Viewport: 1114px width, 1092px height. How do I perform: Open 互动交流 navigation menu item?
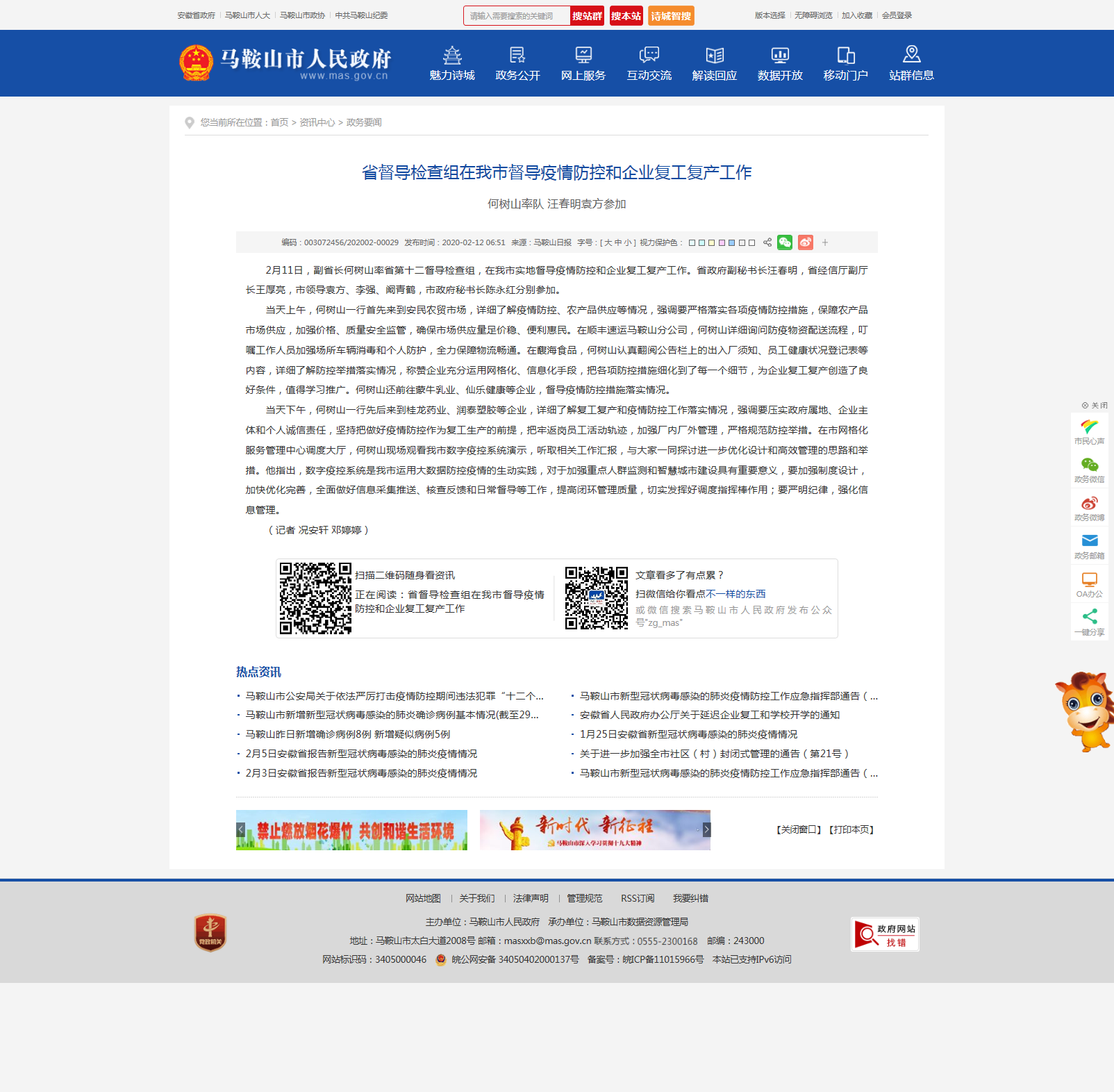pos(649,63)
